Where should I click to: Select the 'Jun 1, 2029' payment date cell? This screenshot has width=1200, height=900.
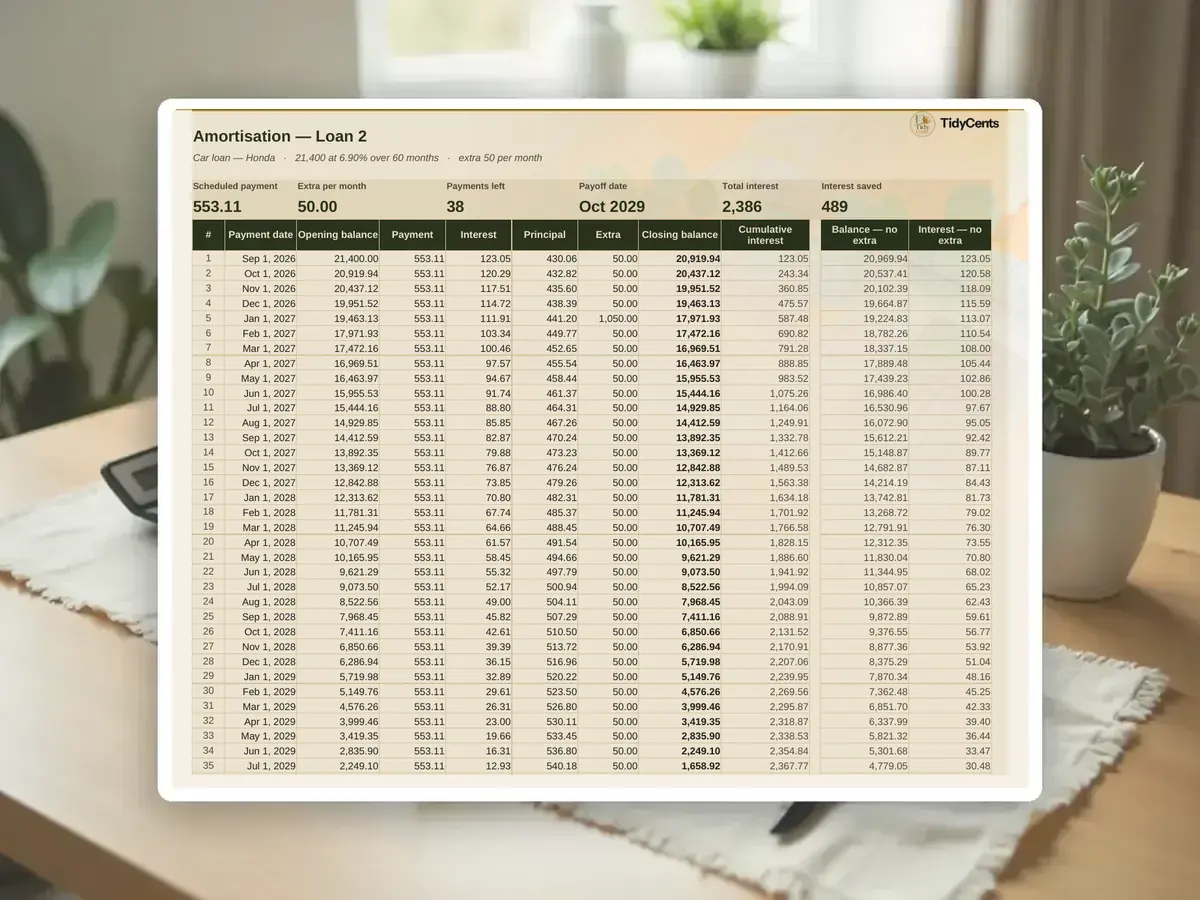point(260,751)
